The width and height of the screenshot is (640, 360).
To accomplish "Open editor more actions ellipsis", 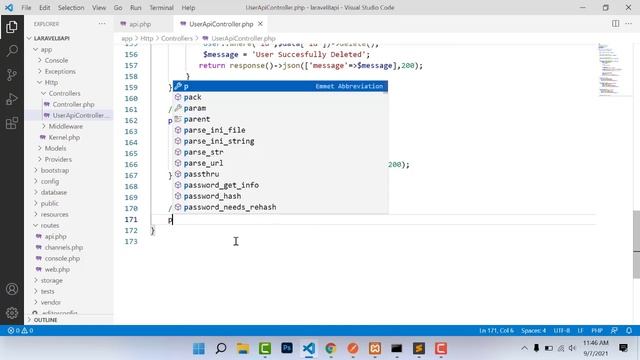I will click(x=629, y=24).
